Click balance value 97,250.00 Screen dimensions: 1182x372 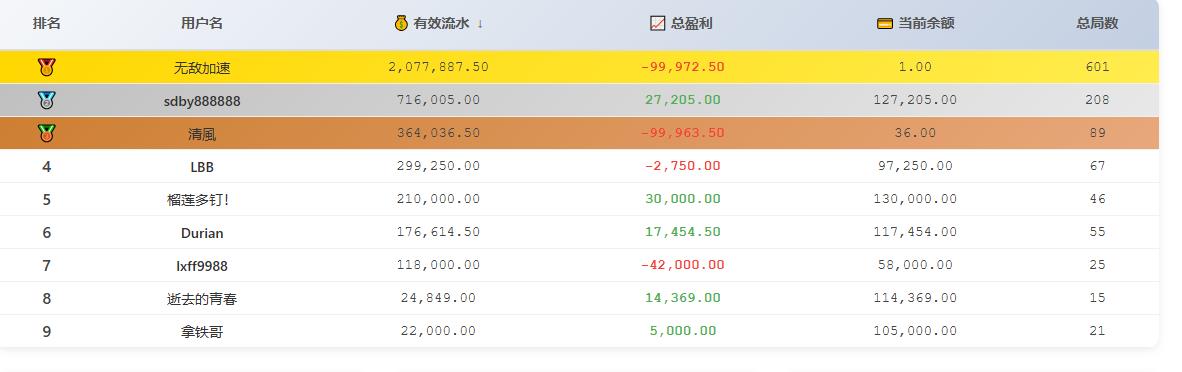click(x=915, y=166)
